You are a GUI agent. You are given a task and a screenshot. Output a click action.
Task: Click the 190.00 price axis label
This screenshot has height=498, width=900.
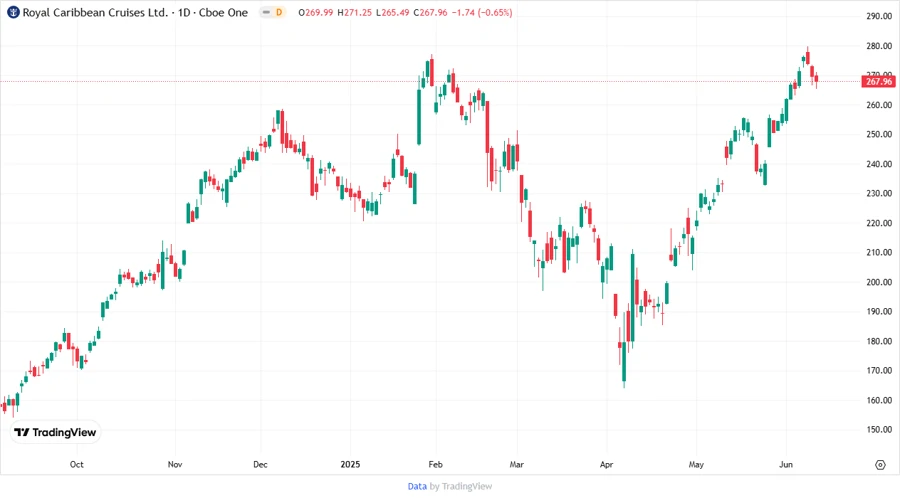point(879,312)
